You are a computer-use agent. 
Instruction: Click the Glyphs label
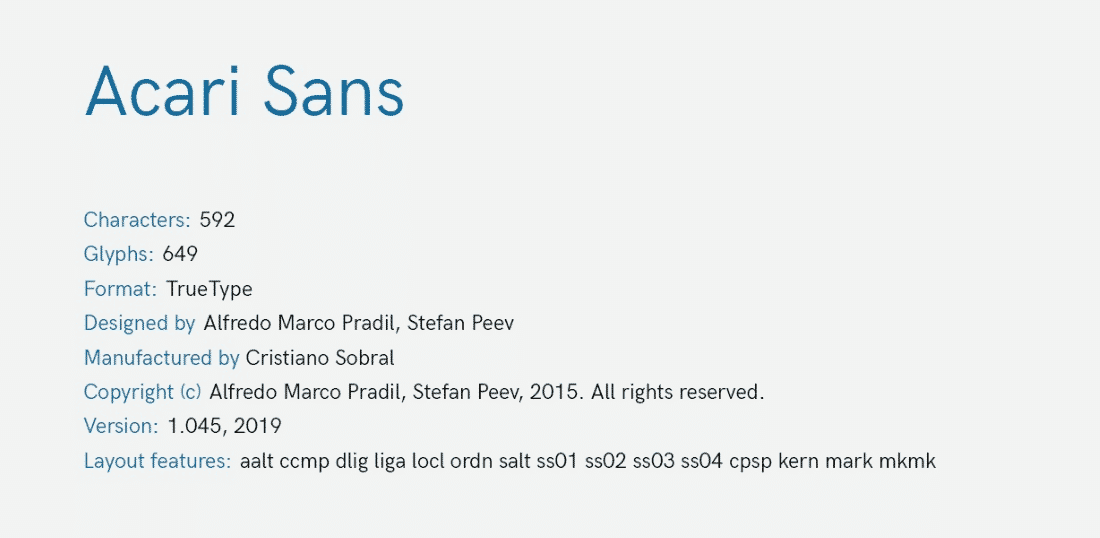[x=119, y=255]
